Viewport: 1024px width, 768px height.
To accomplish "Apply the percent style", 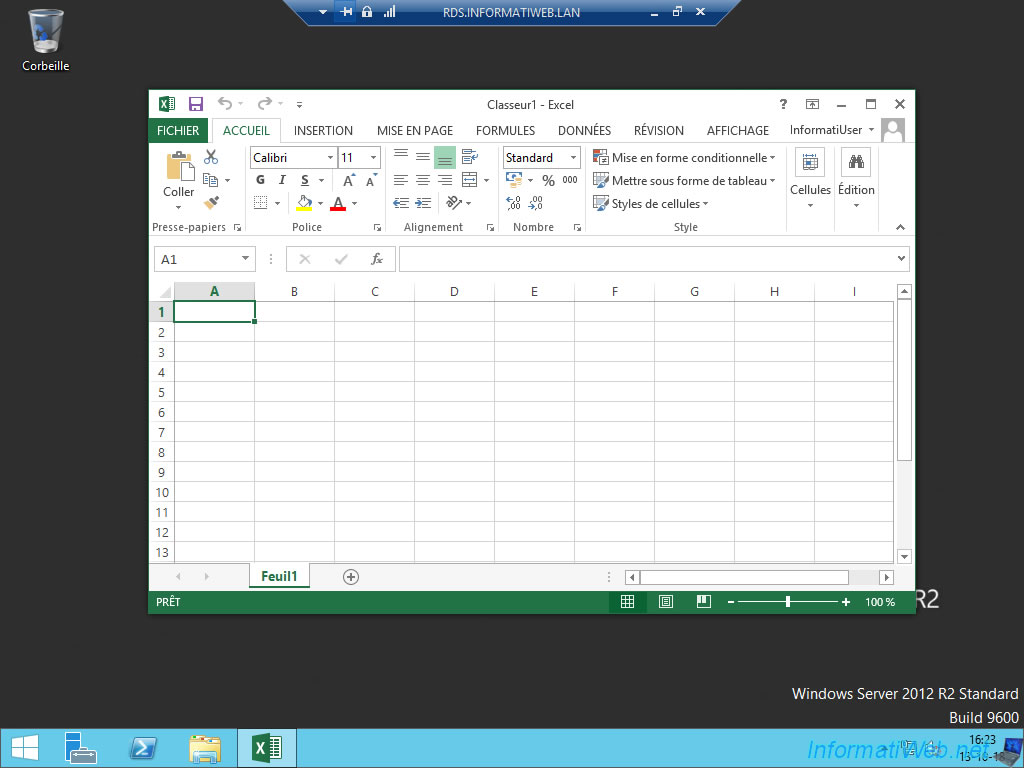I will (548, 180).
